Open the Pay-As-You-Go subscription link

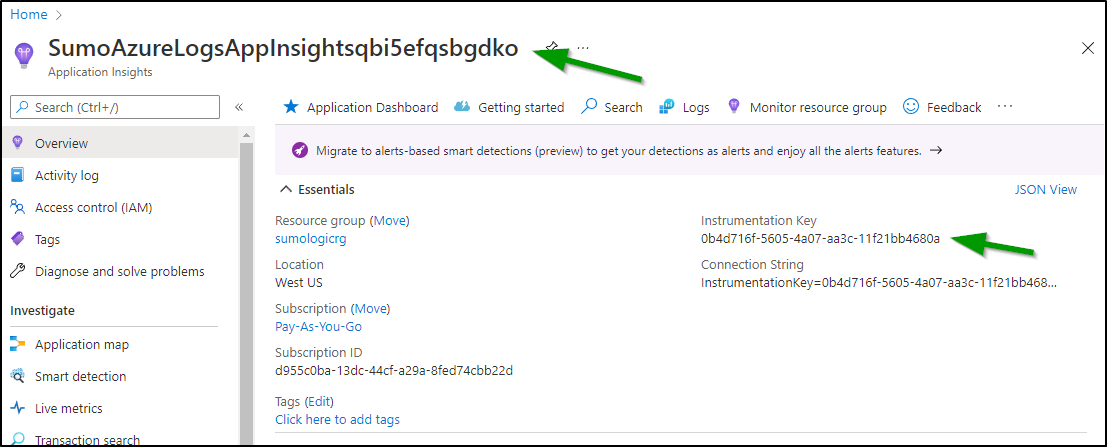[x=318, y=326]
